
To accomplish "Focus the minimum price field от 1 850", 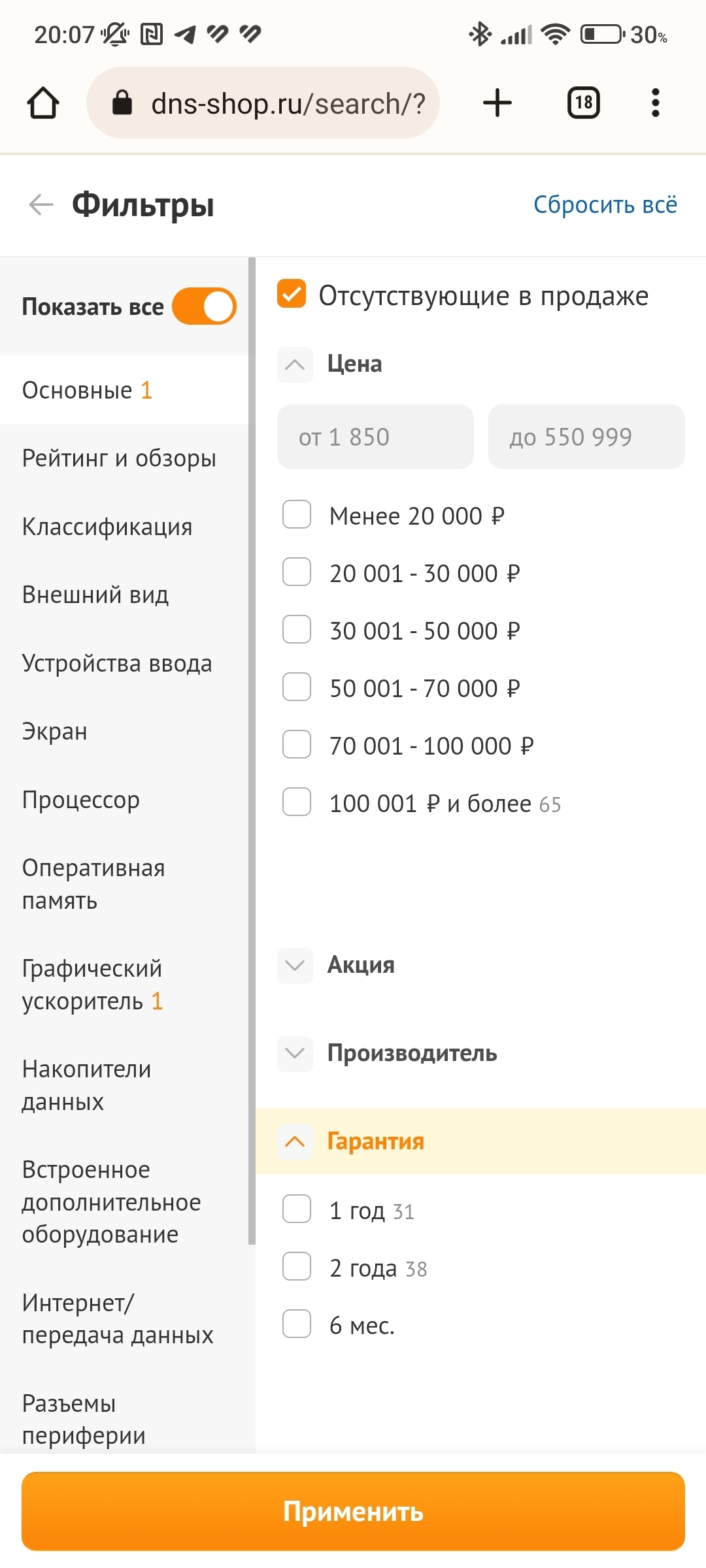I will 375,436.
